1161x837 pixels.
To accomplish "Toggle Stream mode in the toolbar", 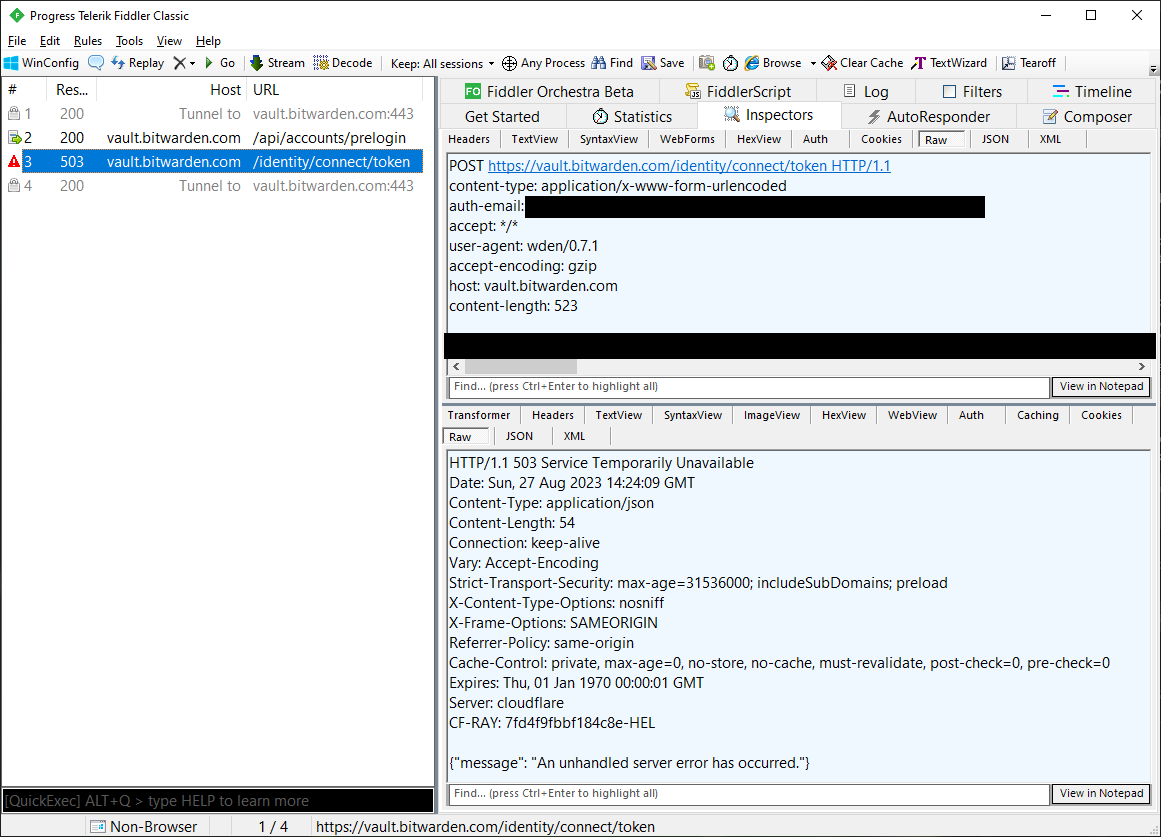I will (x=278, y=63).
